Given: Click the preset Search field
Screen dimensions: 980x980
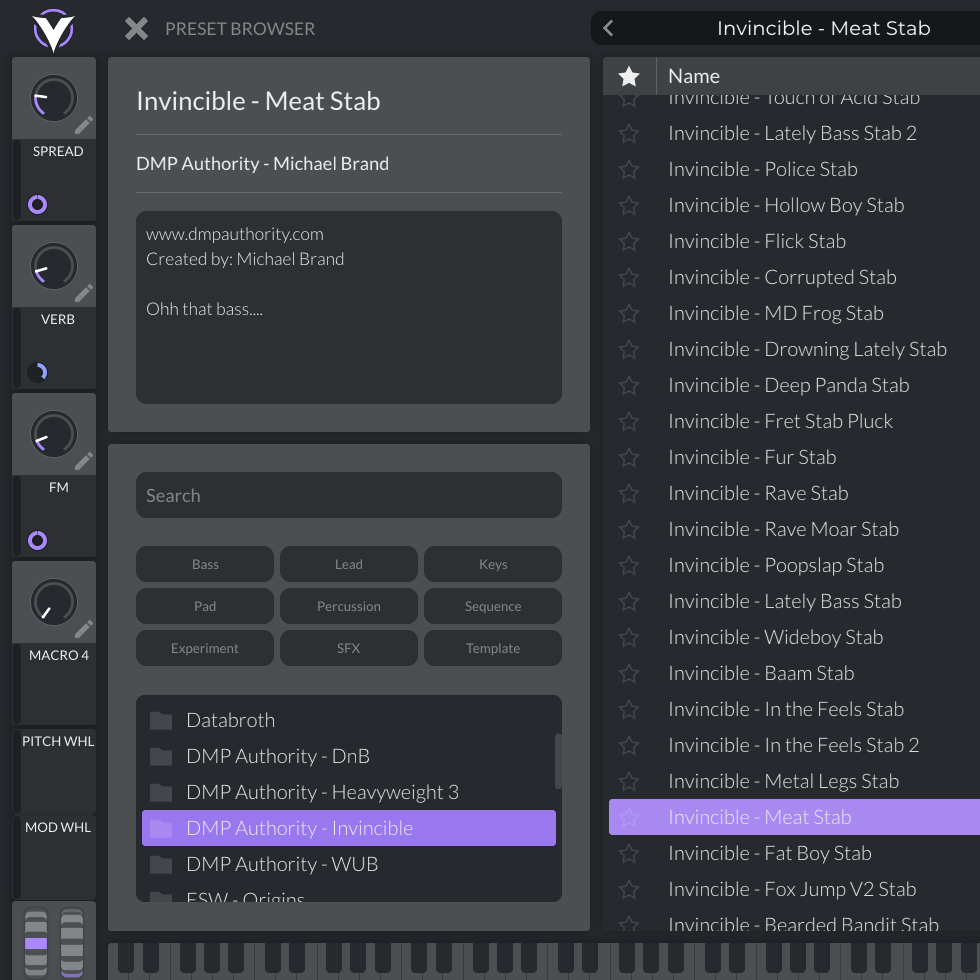Looking at the screenshot, I should click(x=348, y=495).
